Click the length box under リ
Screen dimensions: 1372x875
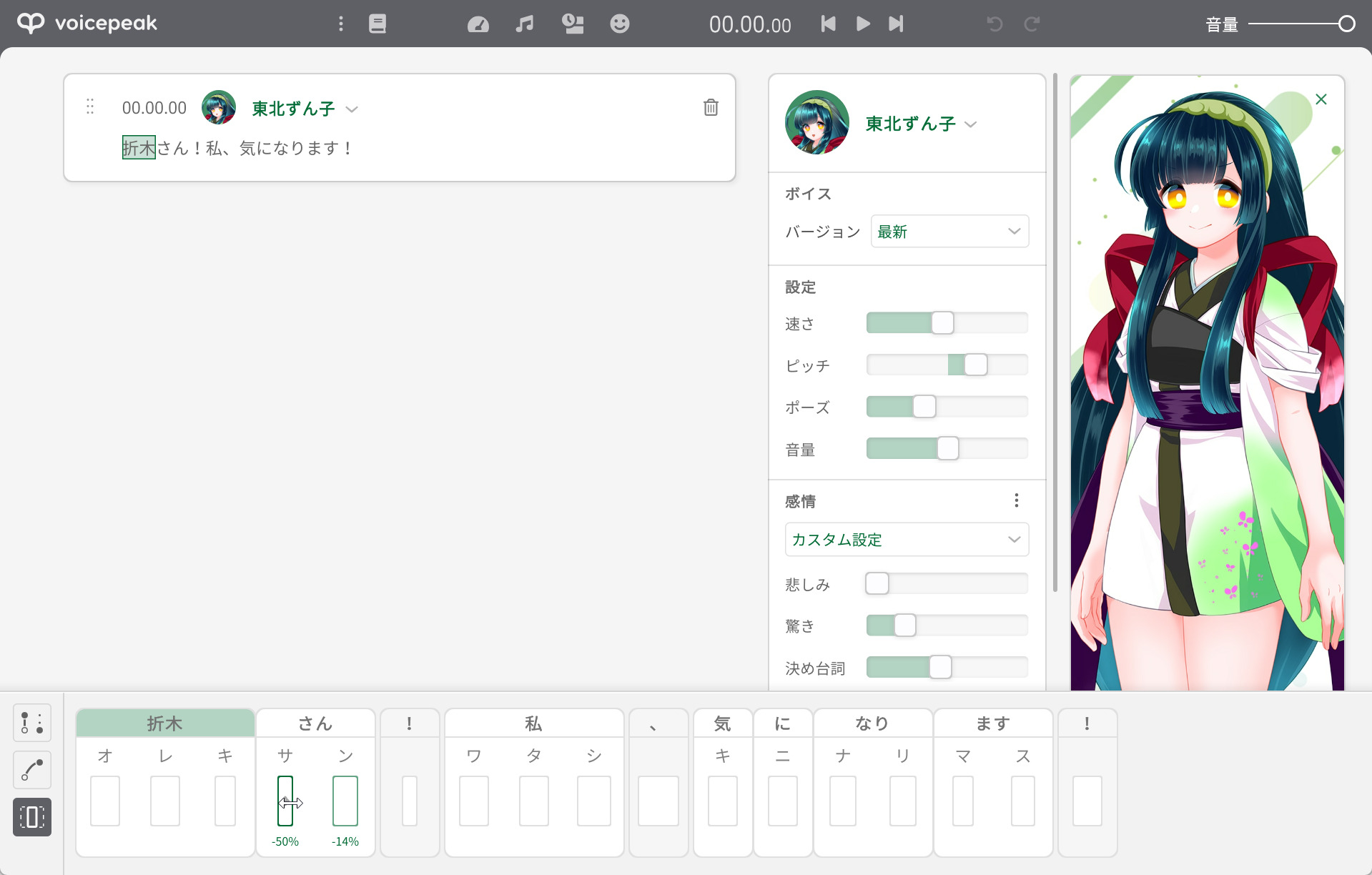903,801
